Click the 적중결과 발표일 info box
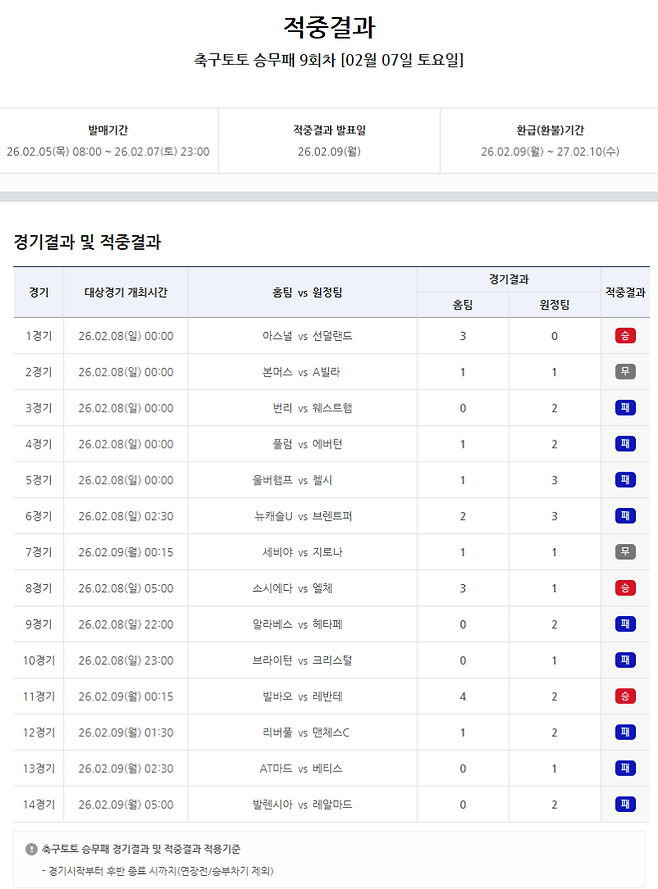Image resolution: width=658 pixels, height=889 pixels. coord(329,141)
